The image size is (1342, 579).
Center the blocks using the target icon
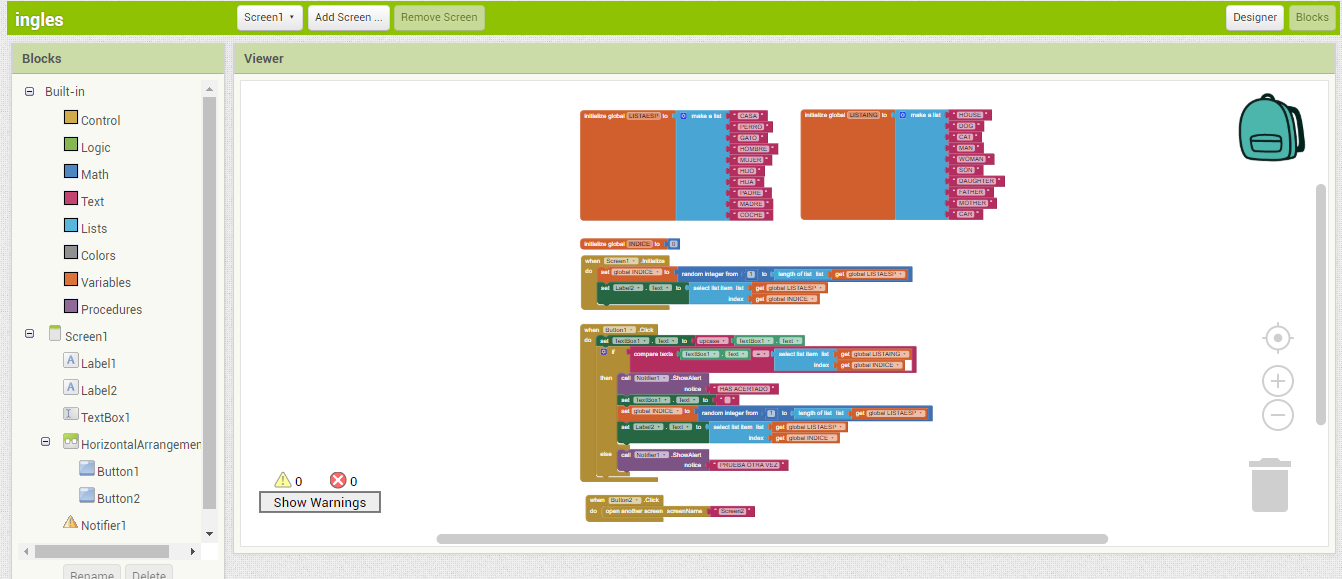tap(1278, 338)
